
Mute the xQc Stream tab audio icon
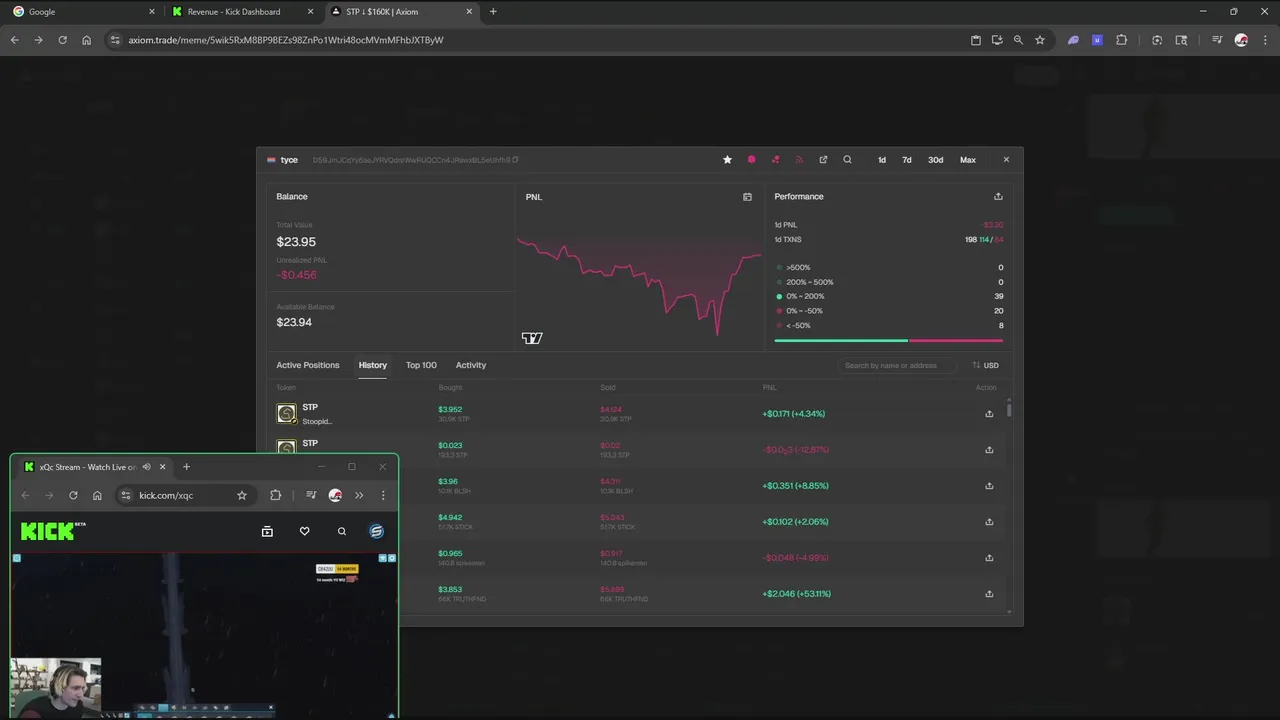(147, 467)
